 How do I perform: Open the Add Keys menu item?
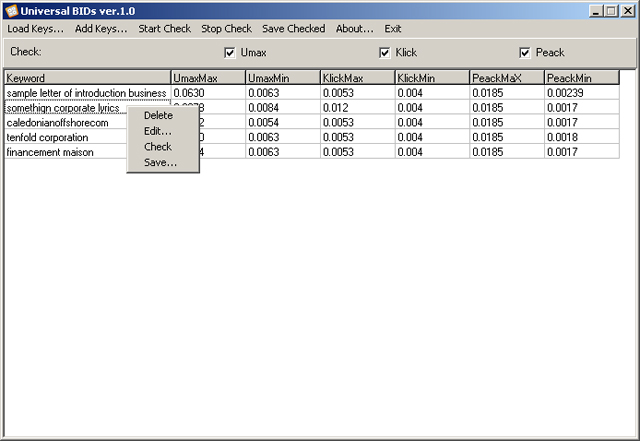point(101,29)
